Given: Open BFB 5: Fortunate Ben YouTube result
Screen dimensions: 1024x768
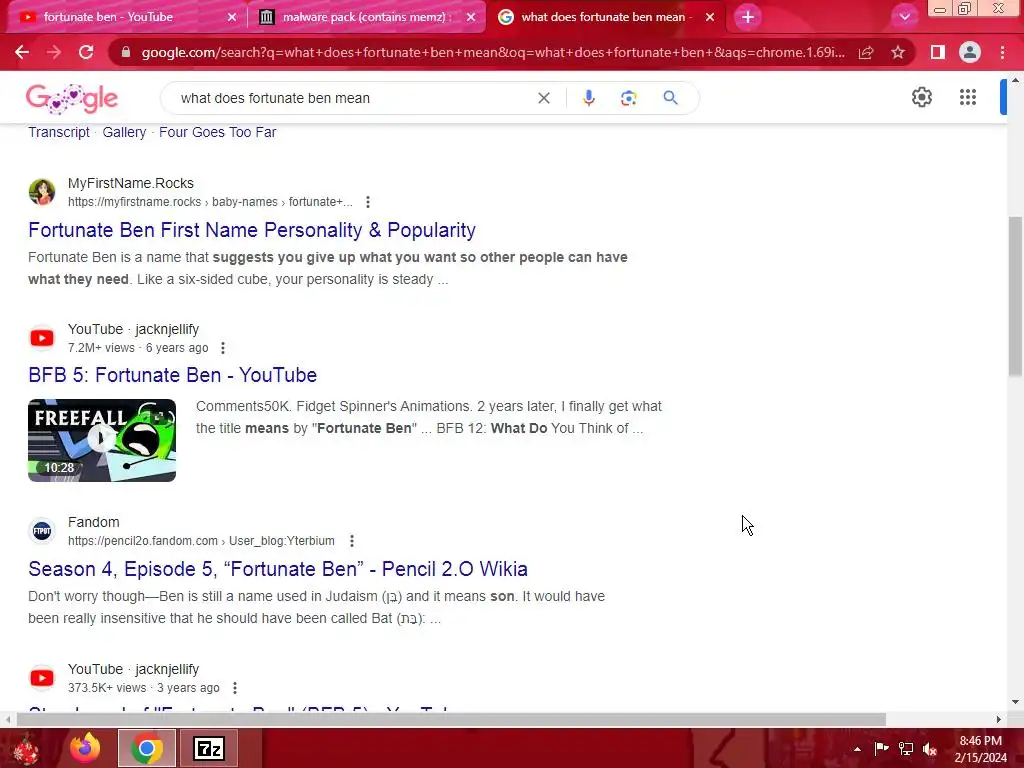Looking at the screenshot, I should [172, 375].
